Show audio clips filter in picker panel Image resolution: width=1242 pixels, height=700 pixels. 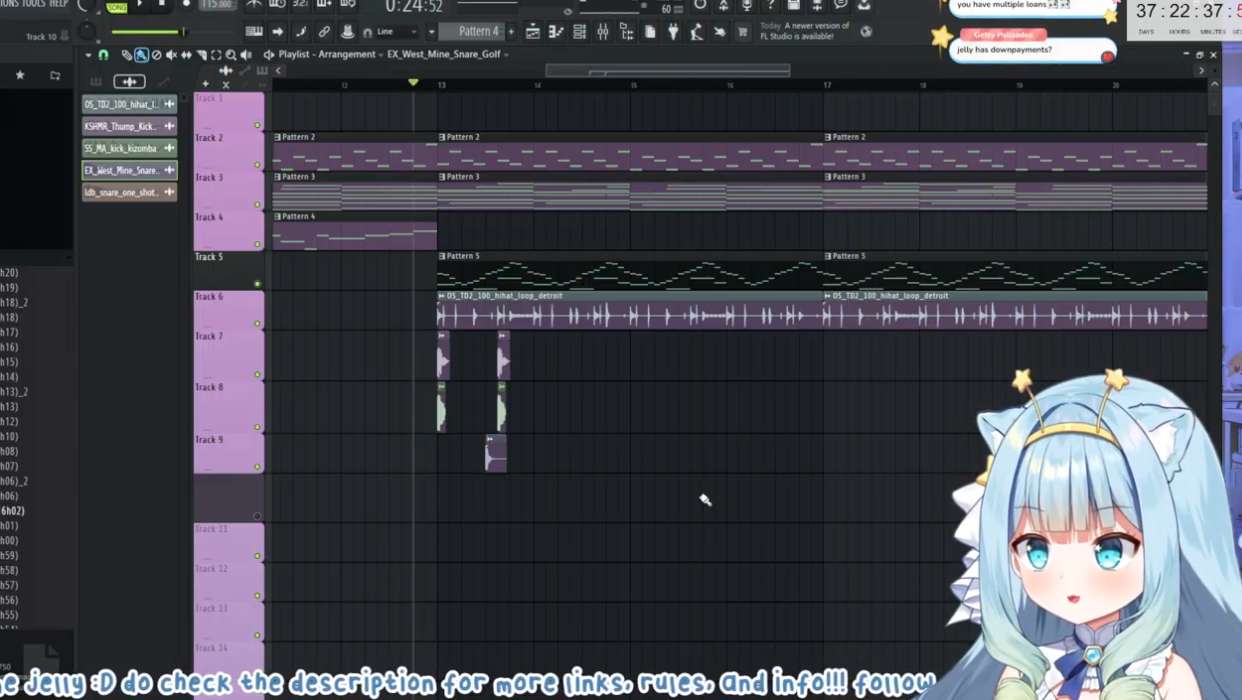pyautogui.click(x=127, y=81)
